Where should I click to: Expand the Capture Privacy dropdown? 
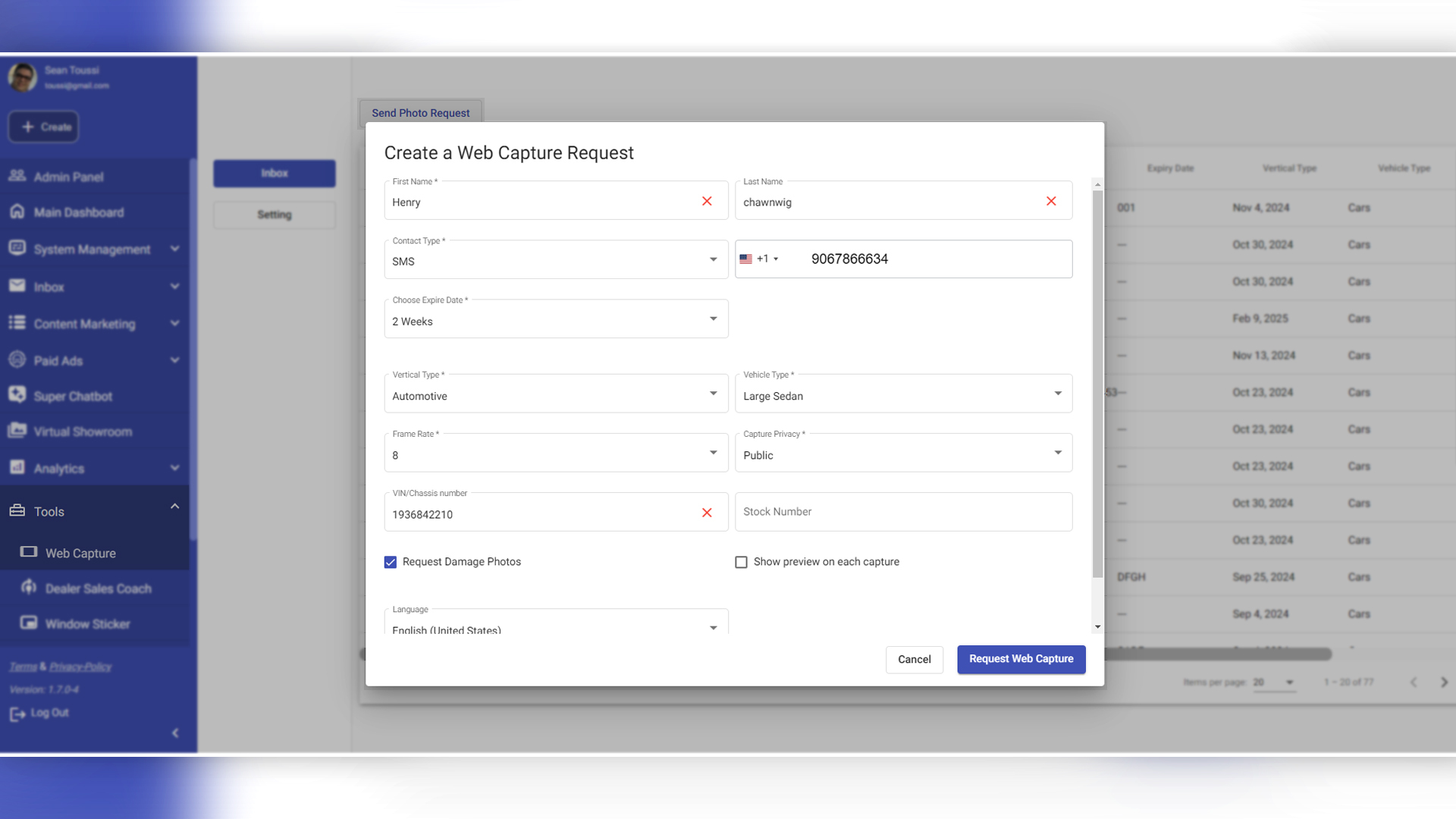tap(902, 453)
